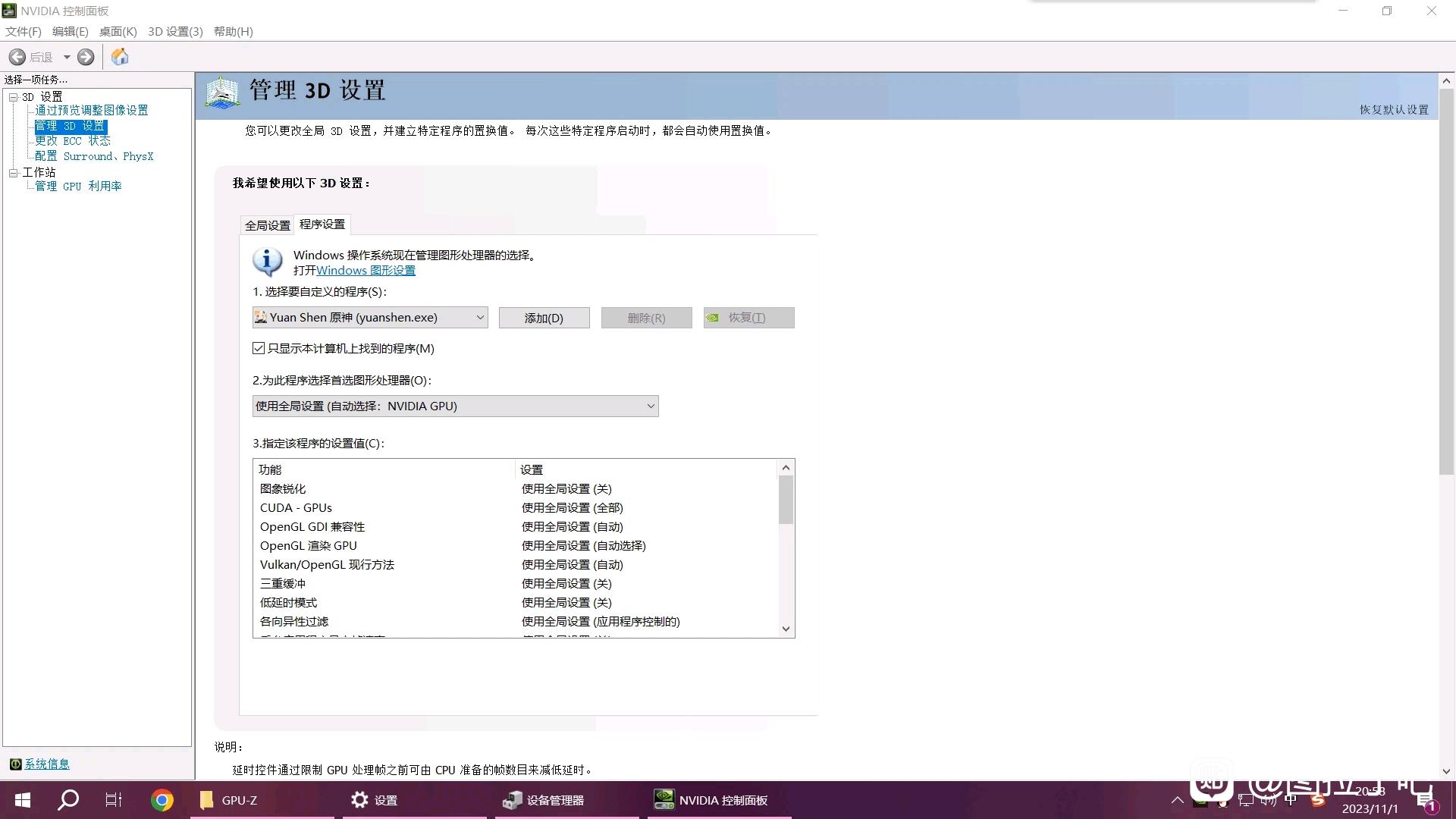Open the Windows Start menu
This screenshot has width=1456, height=819.
click(x=23, y=800)
